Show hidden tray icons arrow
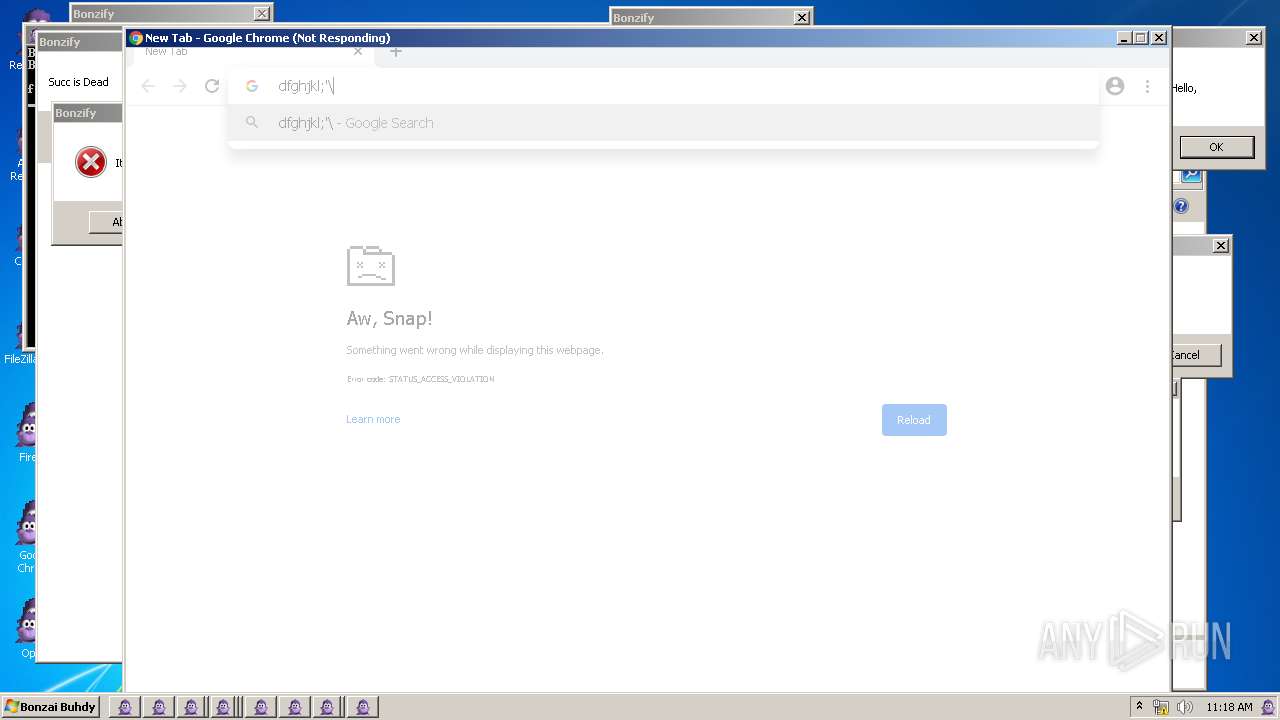The height and width of the screenshot is (720, 1280). tap(1139, 706)
